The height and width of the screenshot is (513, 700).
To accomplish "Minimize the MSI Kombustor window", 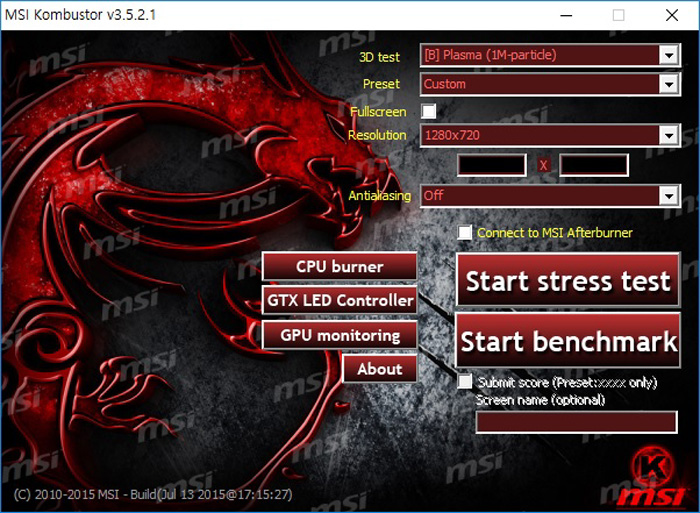I will (566, 15).
